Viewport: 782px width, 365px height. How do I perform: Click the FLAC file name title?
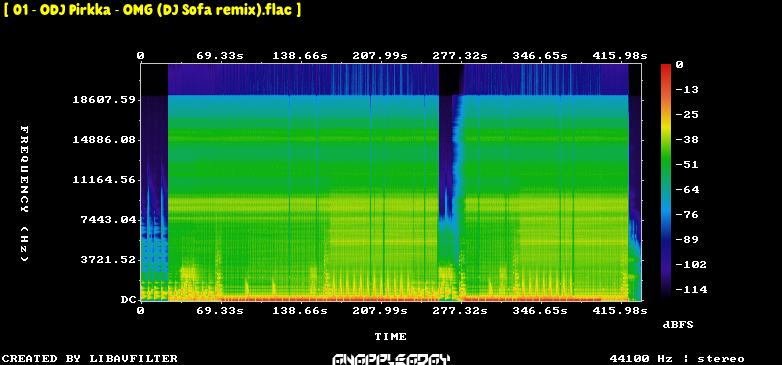152,9
